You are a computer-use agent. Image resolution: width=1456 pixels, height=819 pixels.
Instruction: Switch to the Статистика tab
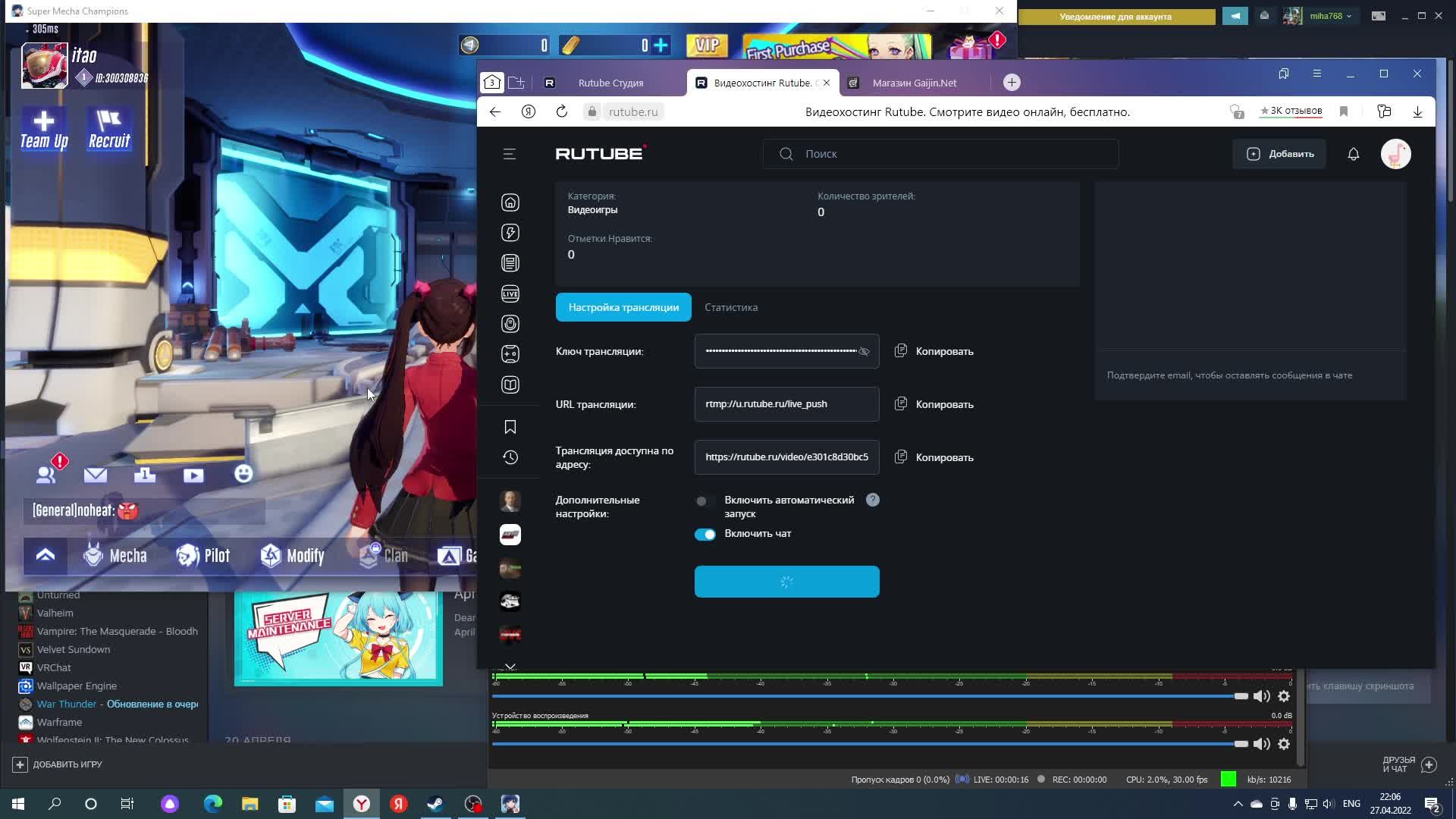[x=730, y=307]
